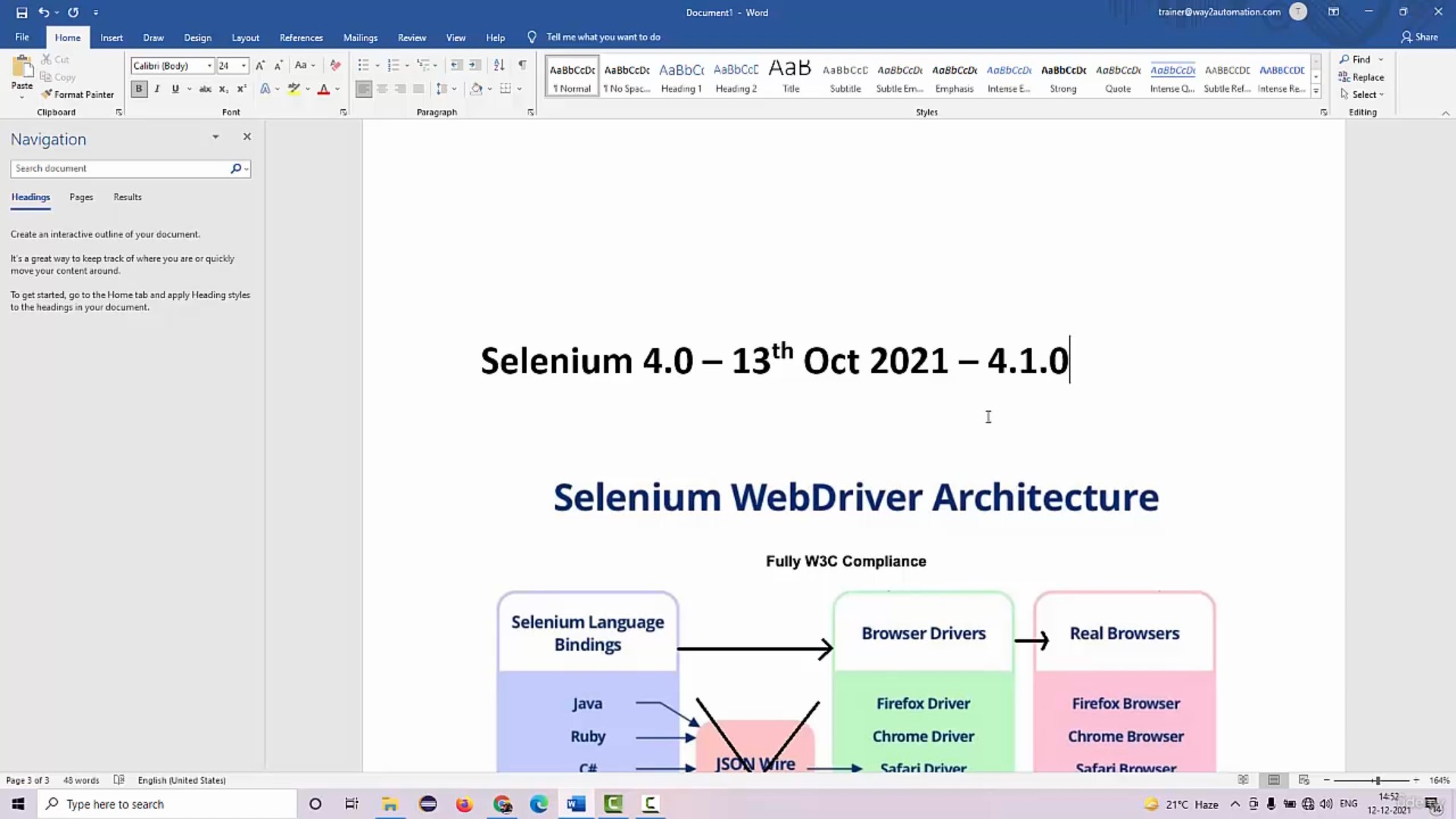Click the line spacing icon

441,89
